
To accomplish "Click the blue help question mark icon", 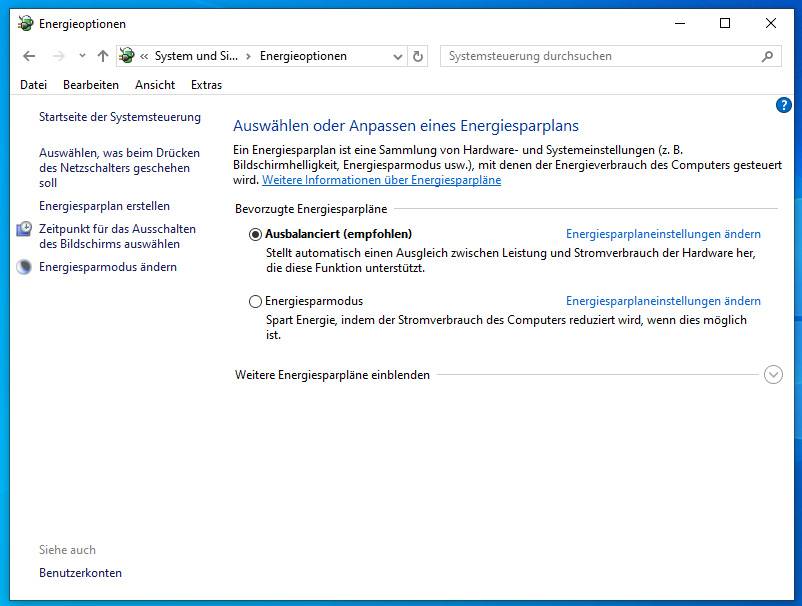I will coord(783,105).
